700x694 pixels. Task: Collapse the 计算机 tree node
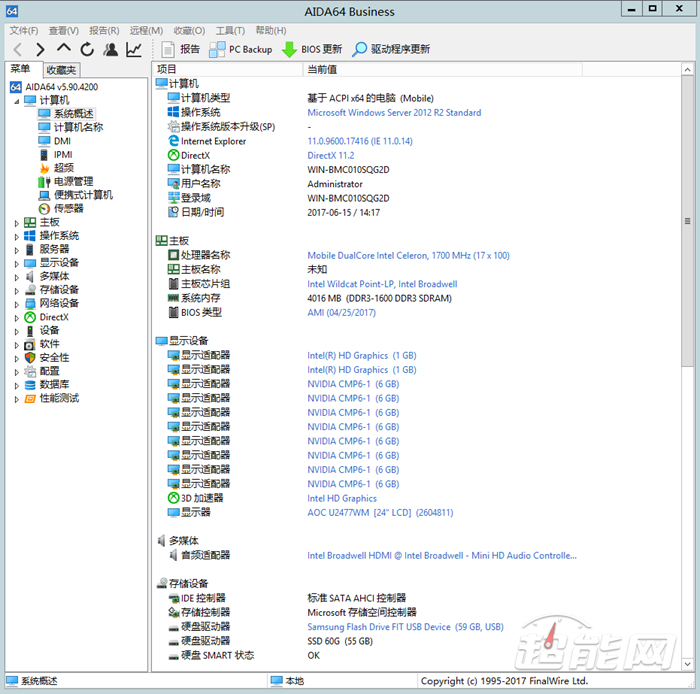pyautogui.click(x=17, y=101)
